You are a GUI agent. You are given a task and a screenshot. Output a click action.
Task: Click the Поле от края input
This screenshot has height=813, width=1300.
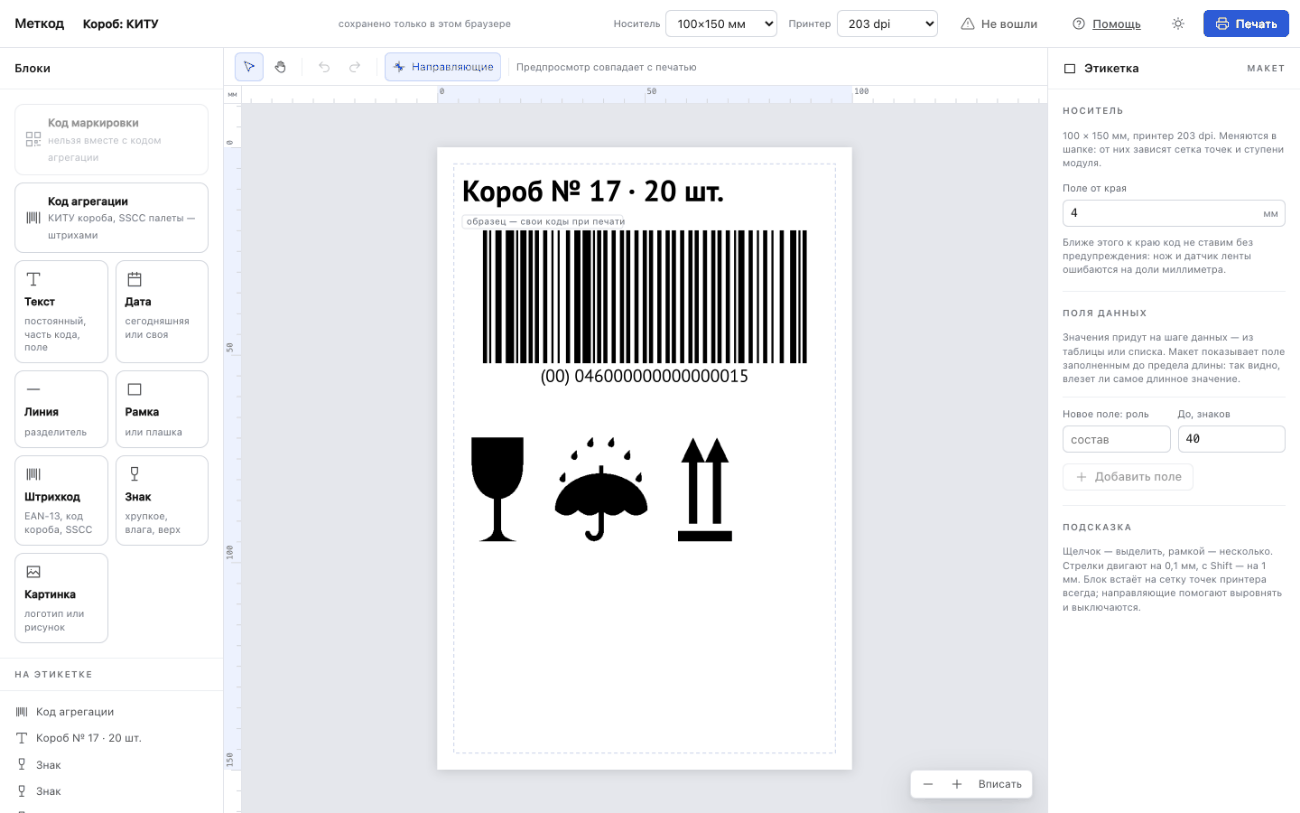[1174, 213]
